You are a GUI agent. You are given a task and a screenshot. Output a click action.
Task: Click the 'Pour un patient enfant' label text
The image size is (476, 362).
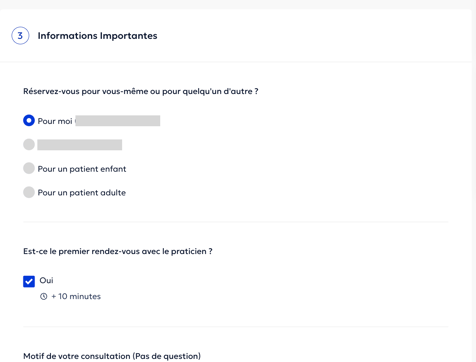[82, 169]
